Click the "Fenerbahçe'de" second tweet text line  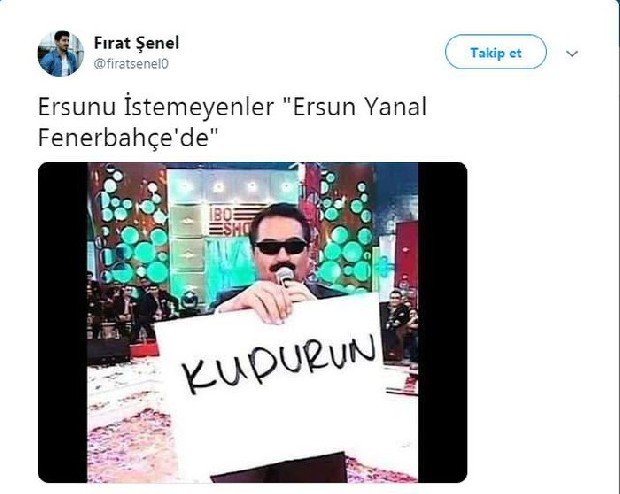pyautogui.click(x=129, y=138)
